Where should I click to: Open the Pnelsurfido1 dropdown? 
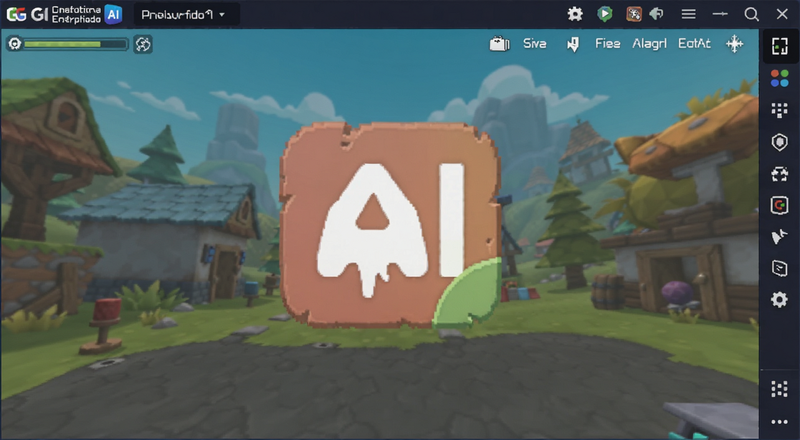pos(186,15)
